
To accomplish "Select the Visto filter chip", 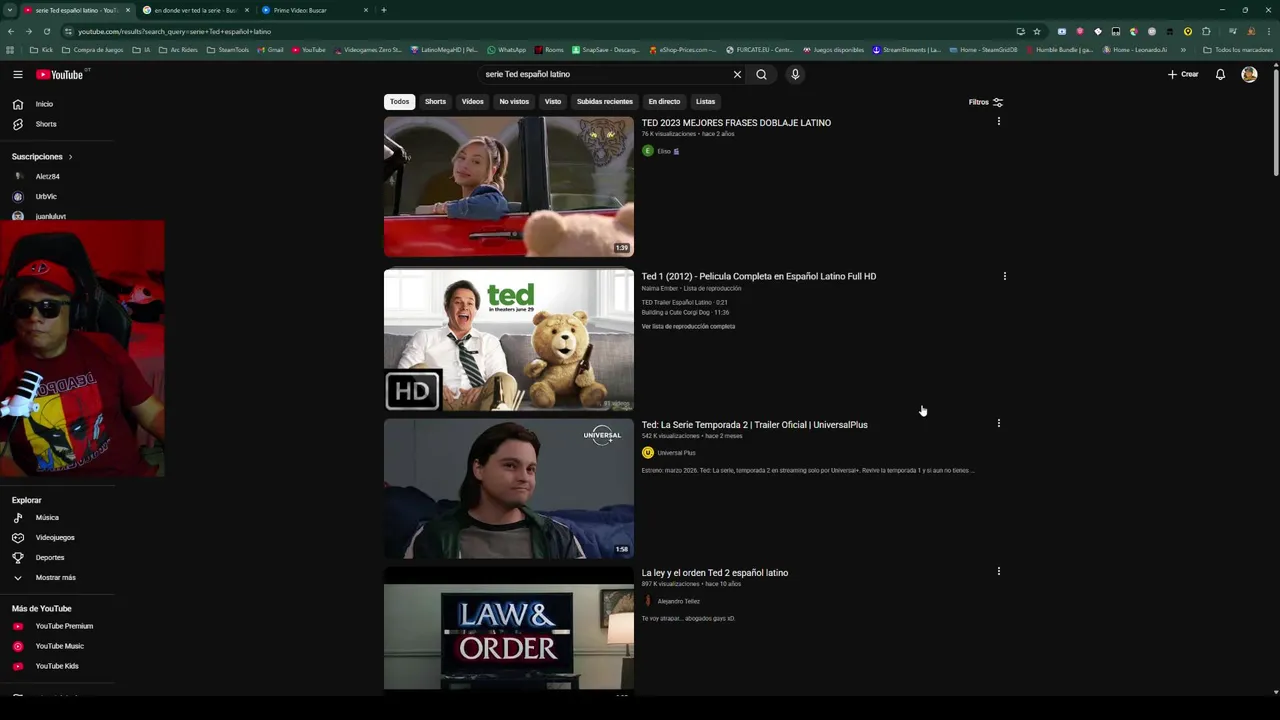I will click(553, 101).
